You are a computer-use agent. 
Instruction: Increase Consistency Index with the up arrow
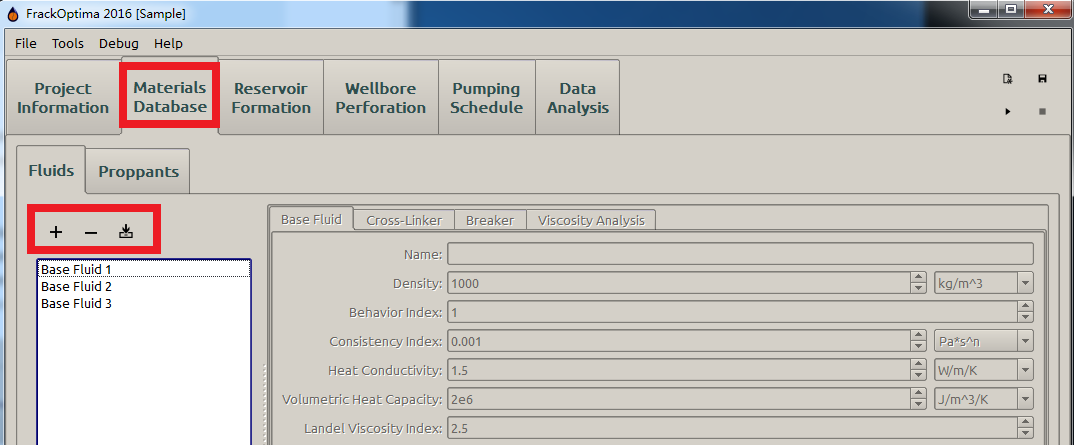click(919, 335)
